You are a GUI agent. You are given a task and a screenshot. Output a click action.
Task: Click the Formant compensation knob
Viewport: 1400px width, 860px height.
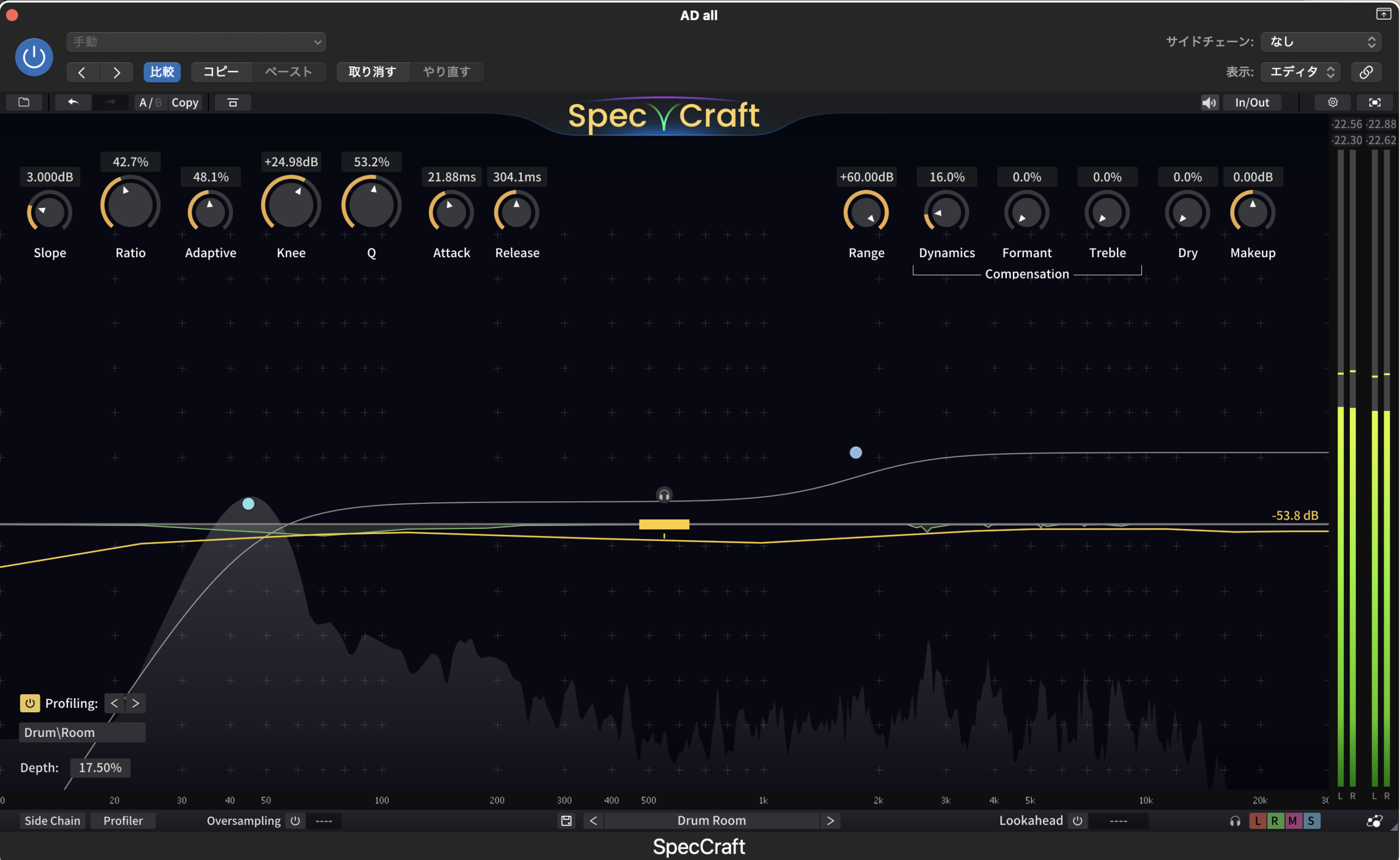click(1026, 212)
